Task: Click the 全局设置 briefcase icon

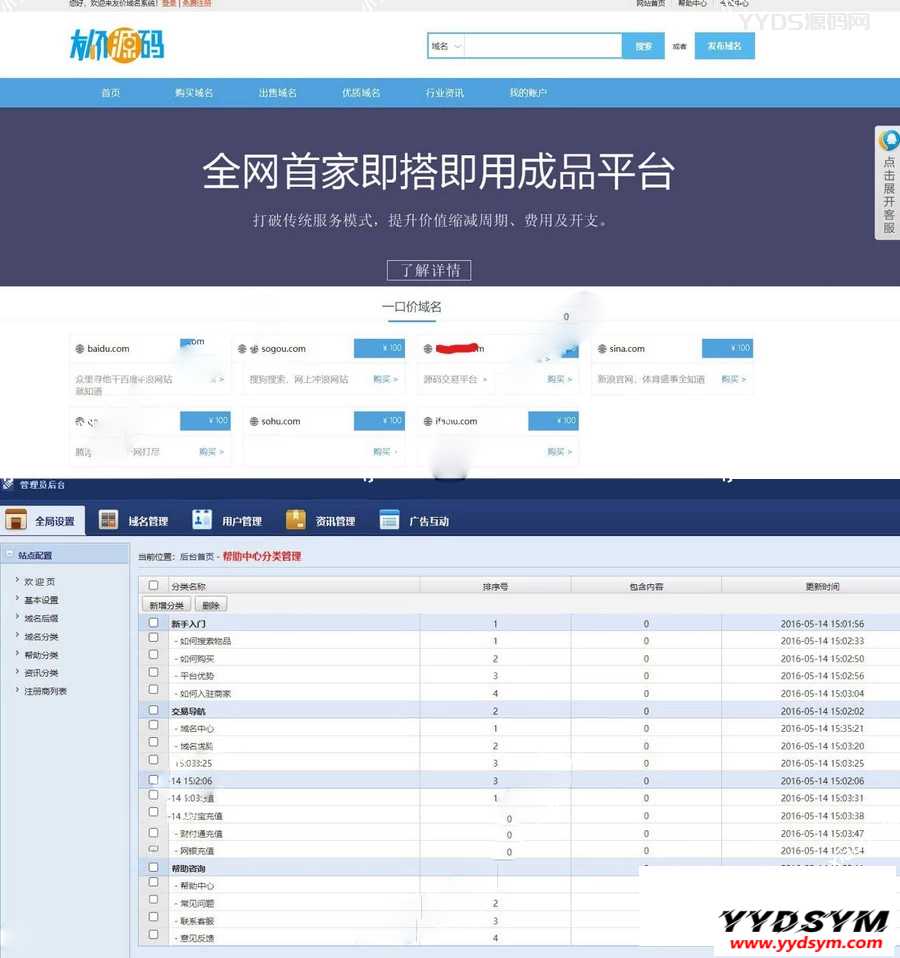Action: click(16, 520)
